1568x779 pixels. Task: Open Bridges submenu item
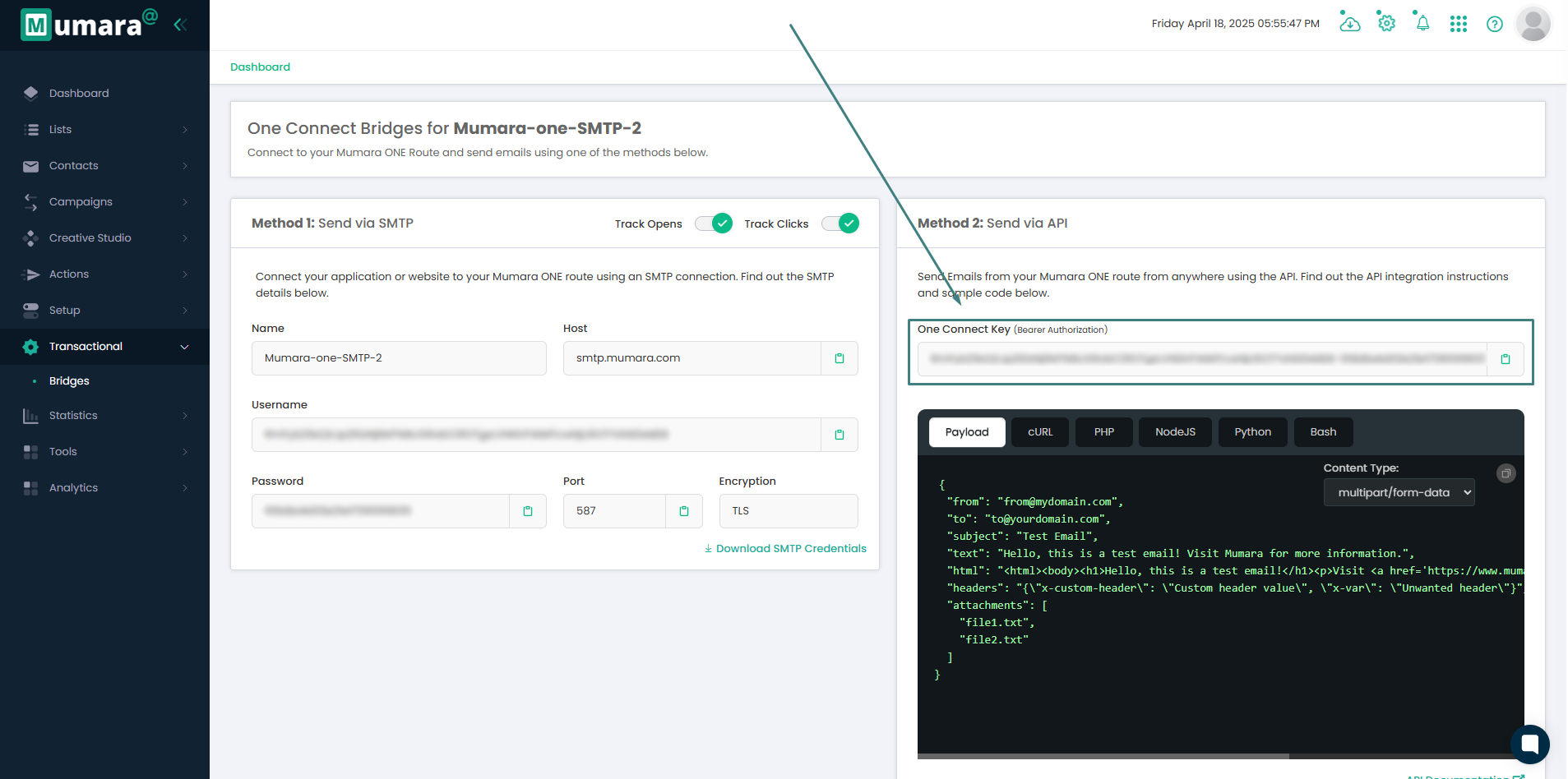tap(69, 381)
